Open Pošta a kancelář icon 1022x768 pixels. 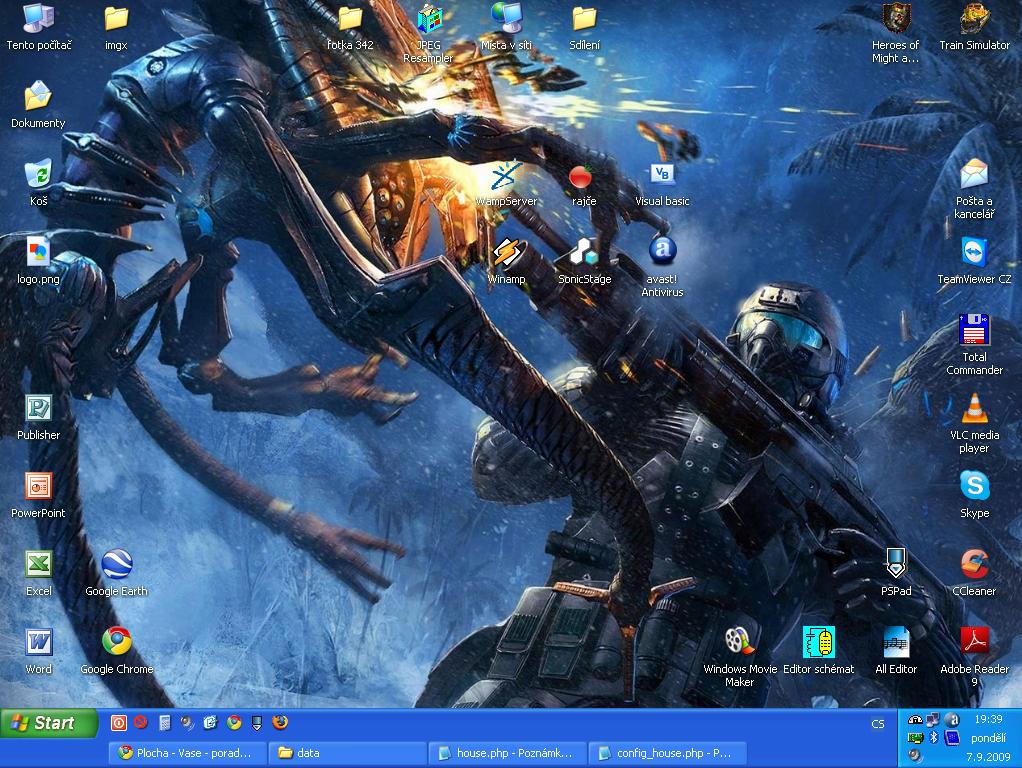pyautogui.click(x=974, y=189)
